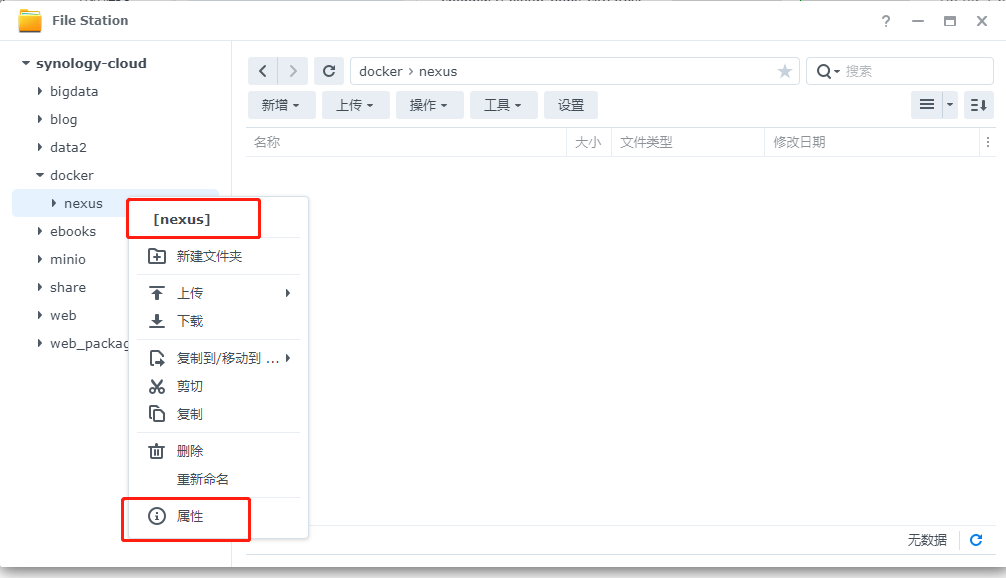Viewport: 1006px width, 578px height.
Task: Click the sort order icon in toolbar
Action: [978, 104]
